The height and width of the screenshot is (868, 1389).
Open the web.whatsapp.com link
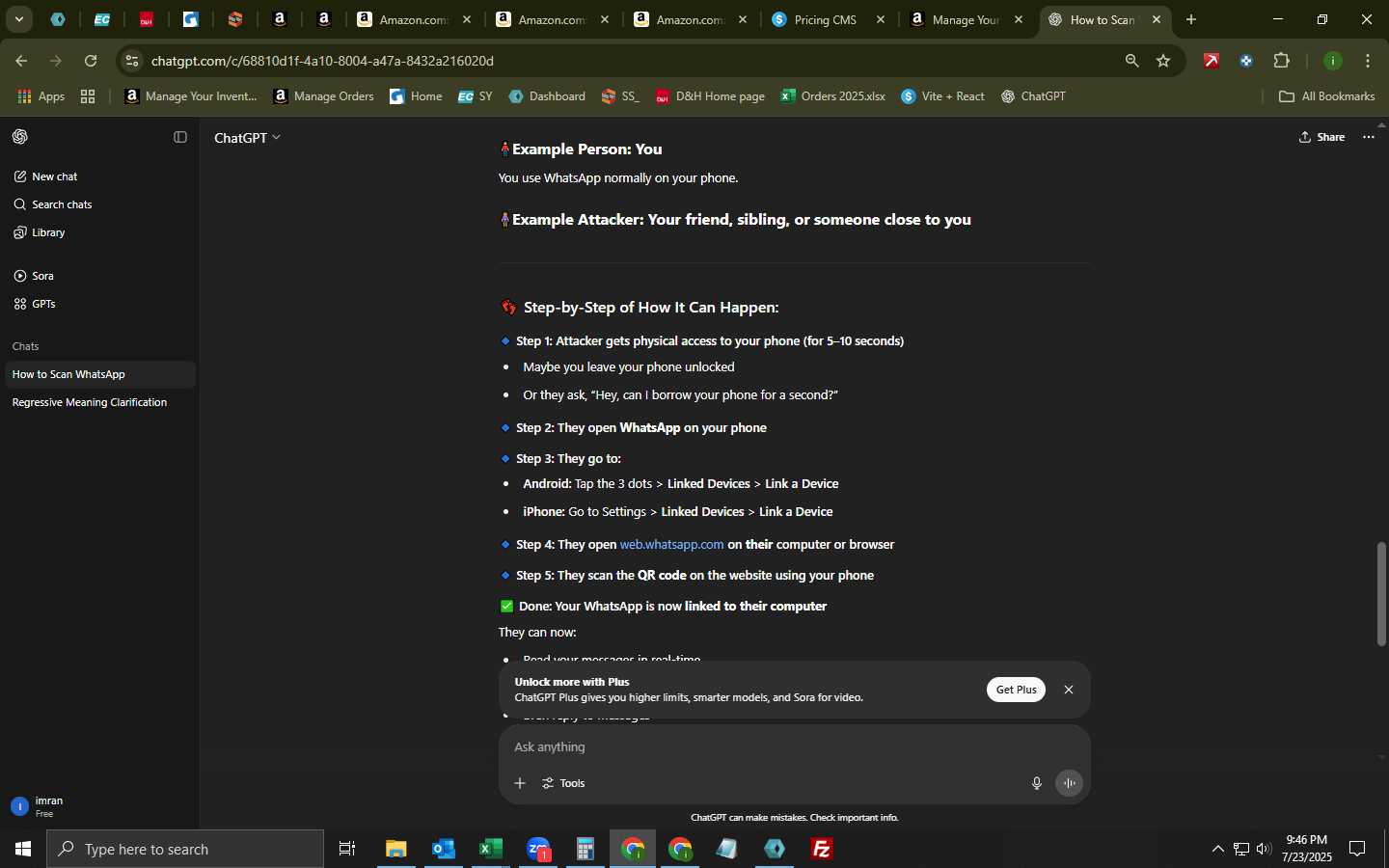(671, 545)
